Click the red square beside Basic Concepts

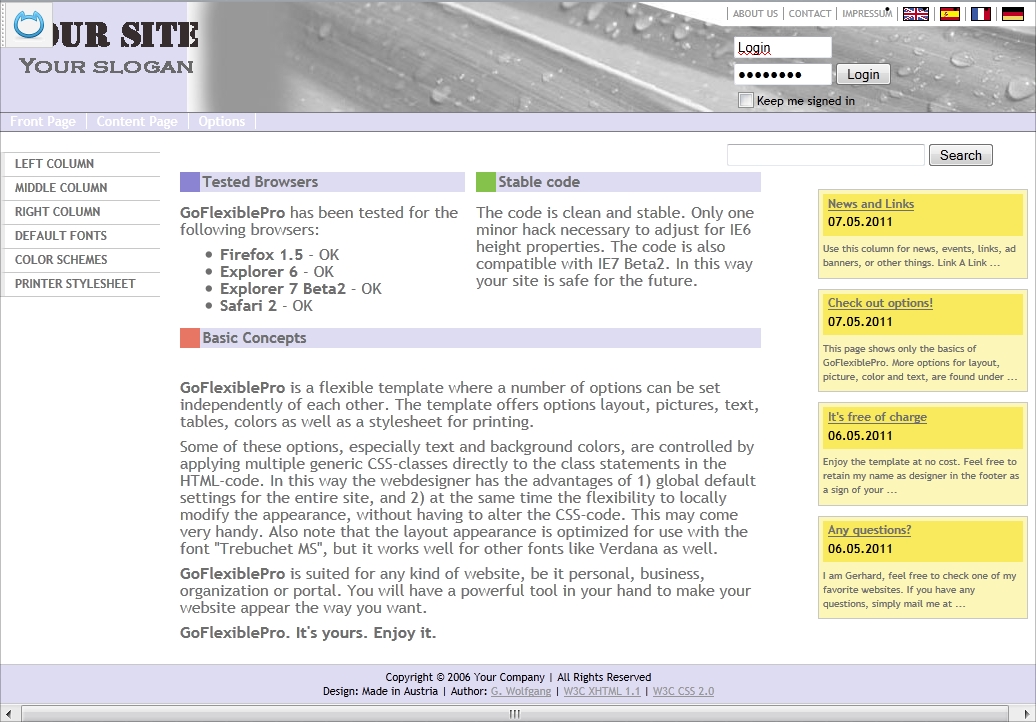tap(190, 338)
